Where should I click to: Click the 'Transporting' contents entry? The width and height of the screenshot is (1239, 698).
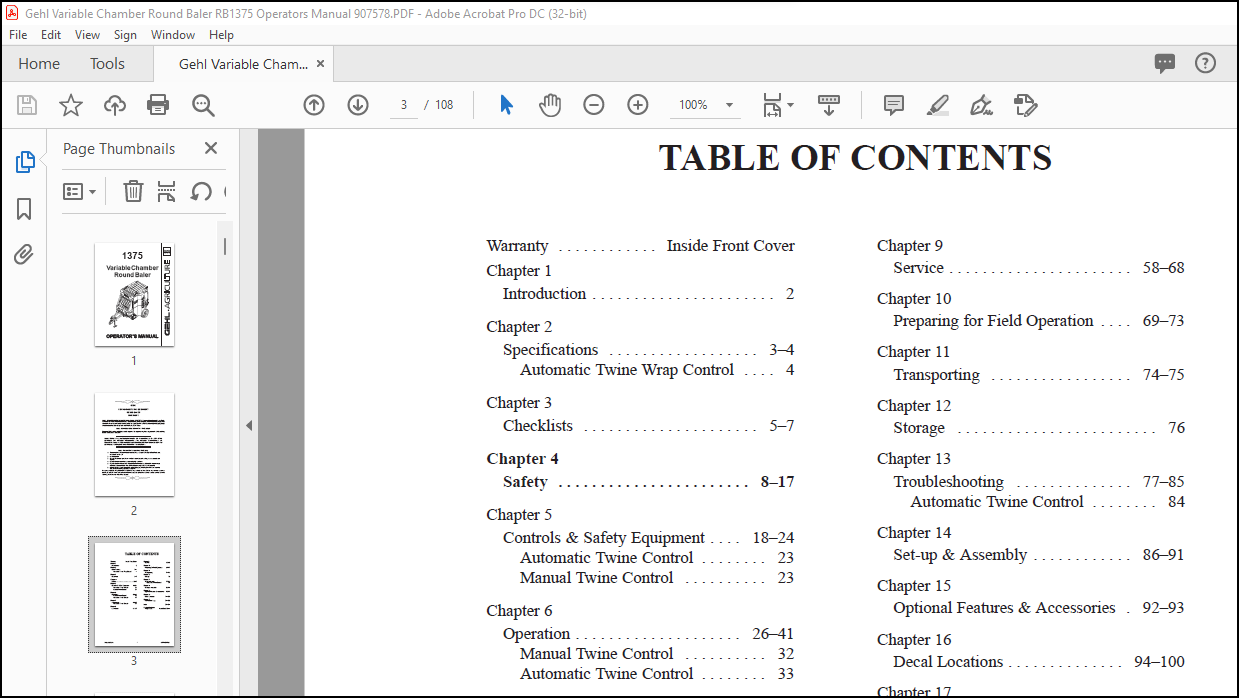(936, 375)
